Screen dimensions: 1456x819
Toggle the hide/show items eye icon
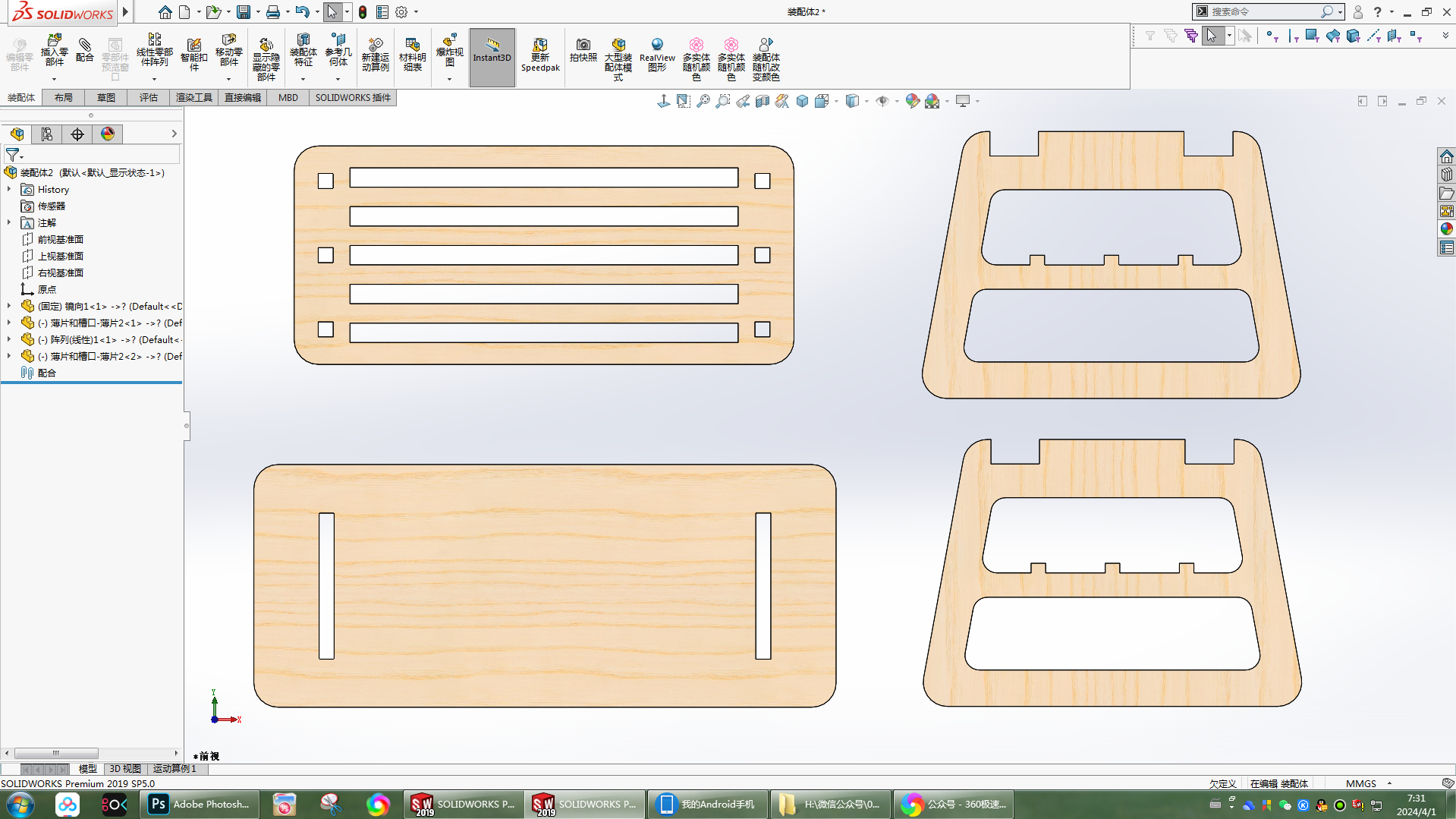coord(882,101)
